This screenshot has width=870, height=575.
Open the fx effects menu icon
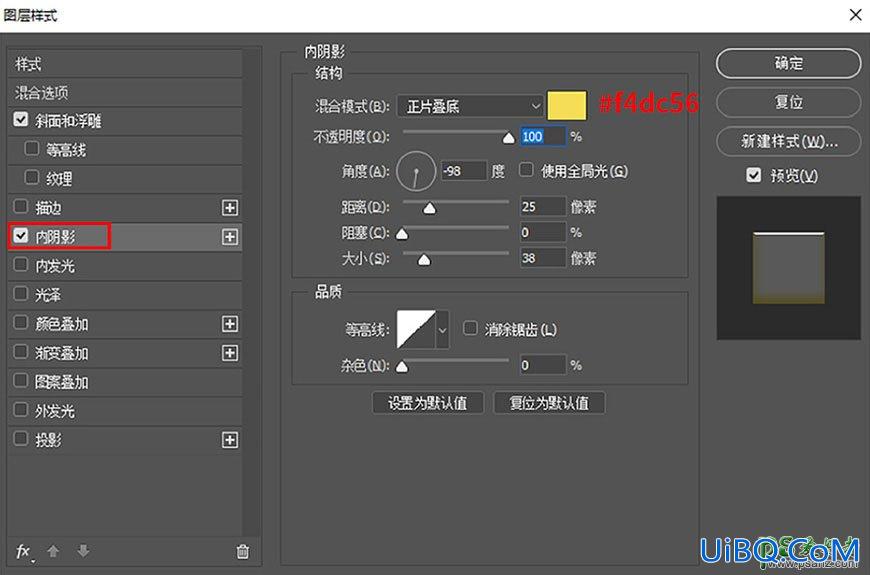(x=24, y=552)
